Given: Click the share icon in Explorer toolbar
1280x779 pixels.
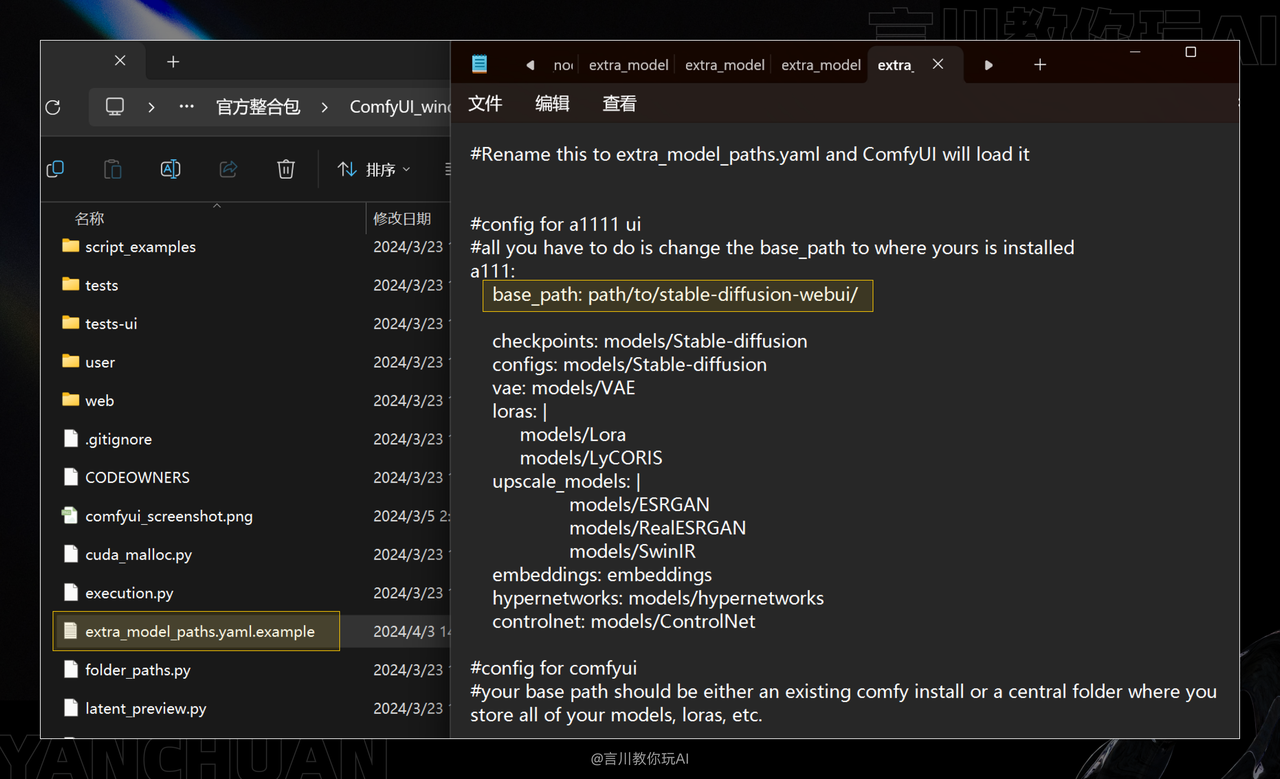Looking at the screenshot, I should 228,170.
